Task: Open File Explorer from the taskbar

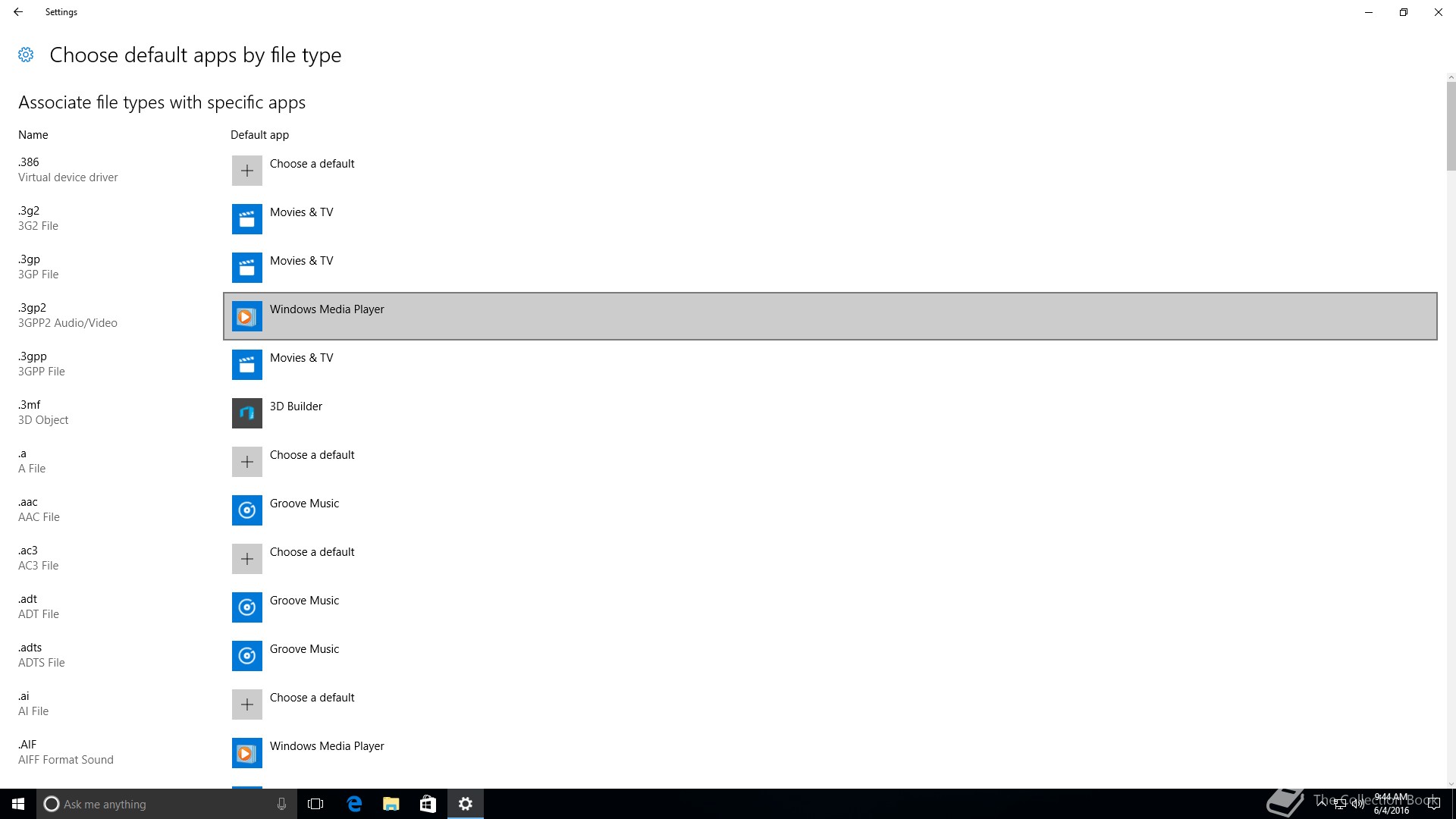Action: point(391,804)
